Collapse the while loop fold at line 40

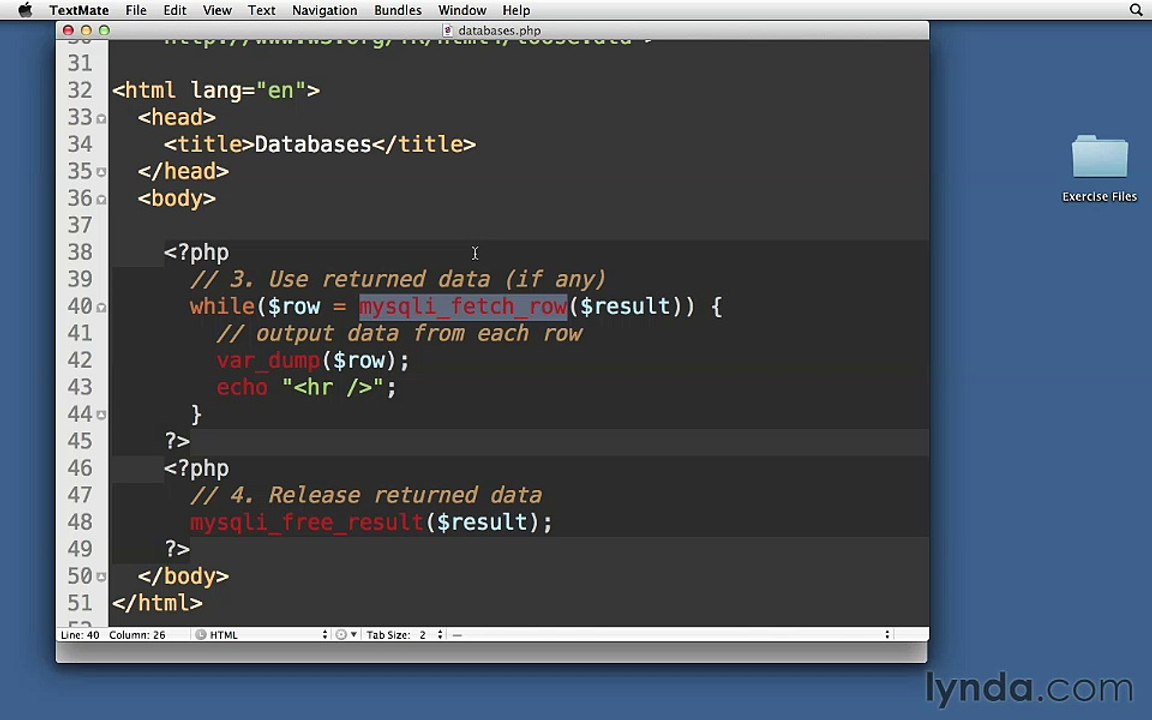(x=101, y=307)
